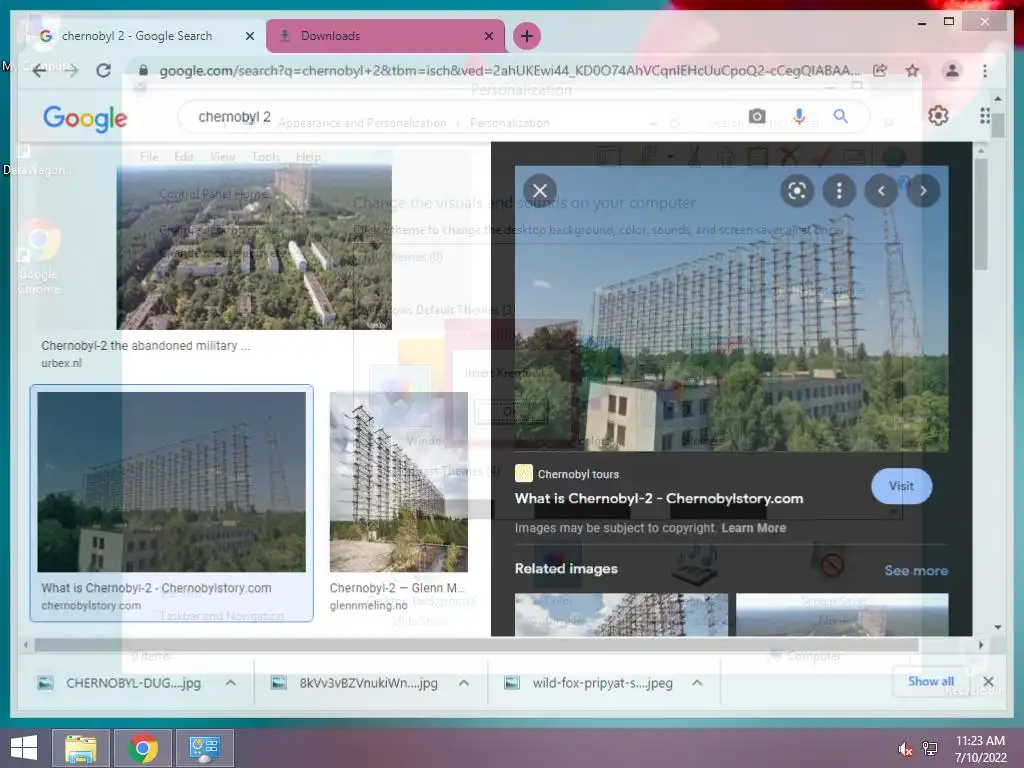
Task: Focus the chernobyl 2 search box
Action: (457, 117)
